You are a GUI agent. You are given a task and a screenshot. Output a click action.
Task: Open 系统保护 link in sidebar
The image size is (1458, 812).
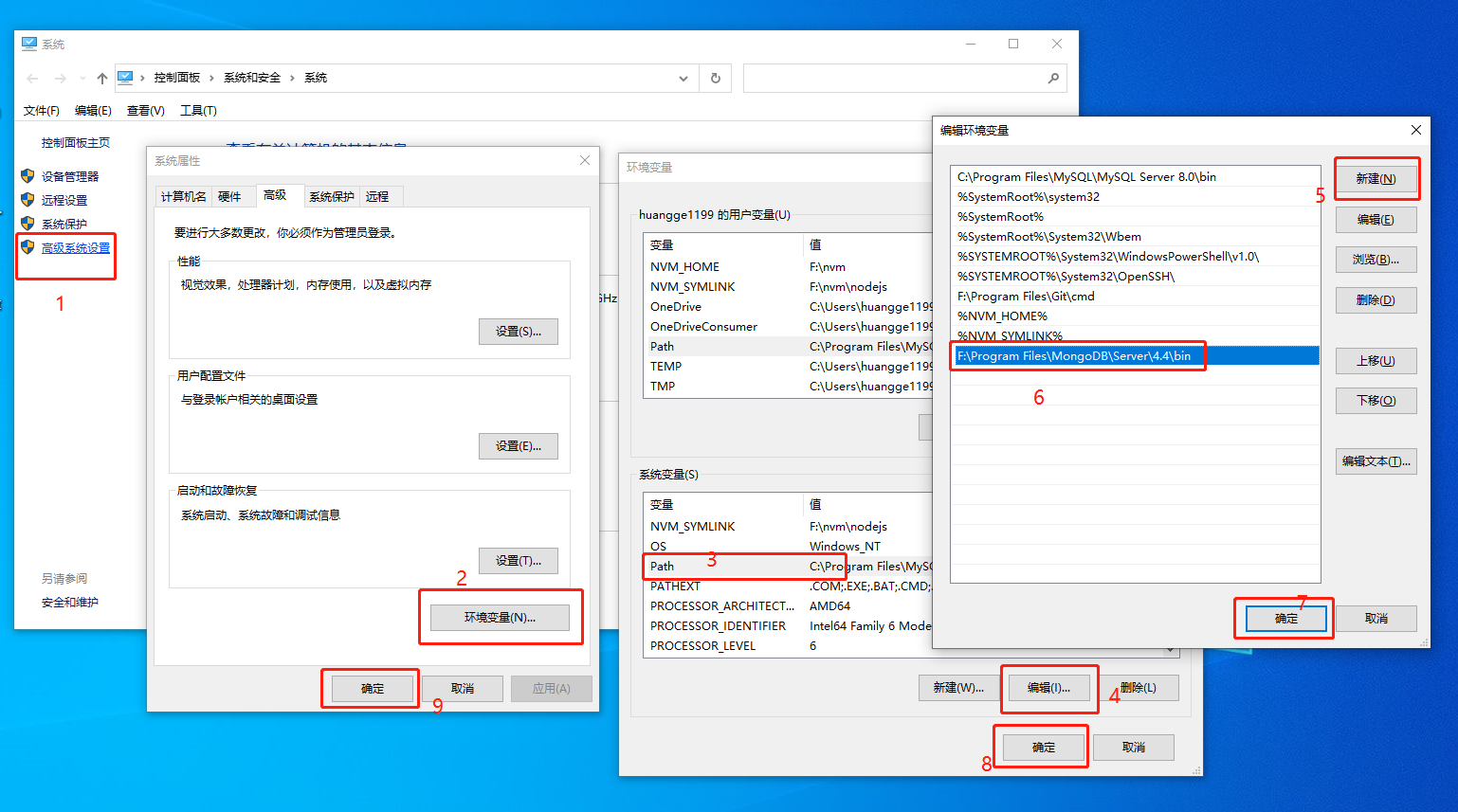coord(64,225)
